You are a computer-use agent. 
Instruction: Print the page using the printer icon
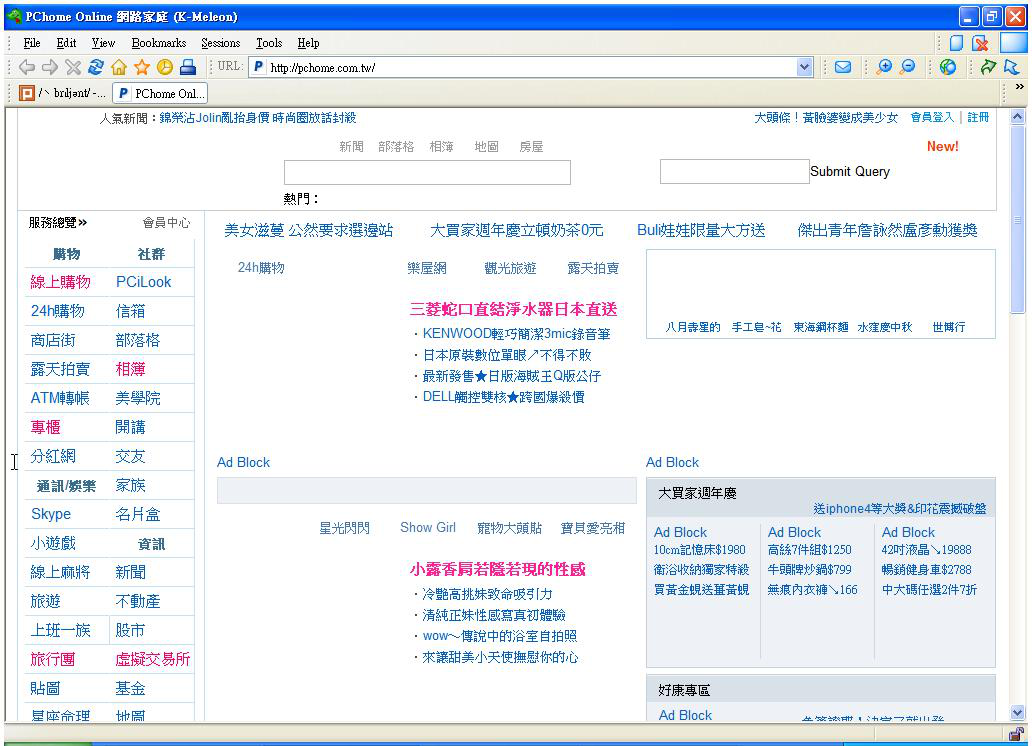click(188, 68)
